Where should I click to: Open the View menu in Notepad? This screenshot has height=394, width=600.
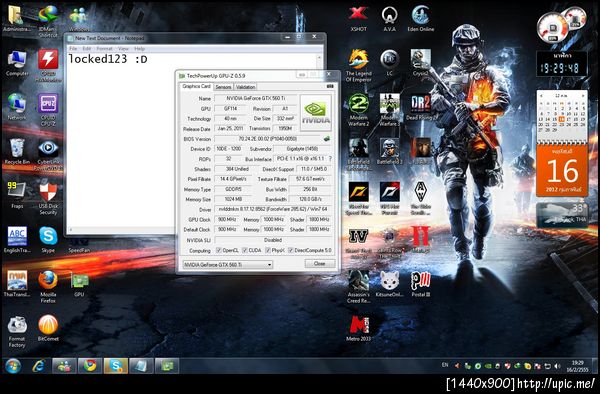123,49
